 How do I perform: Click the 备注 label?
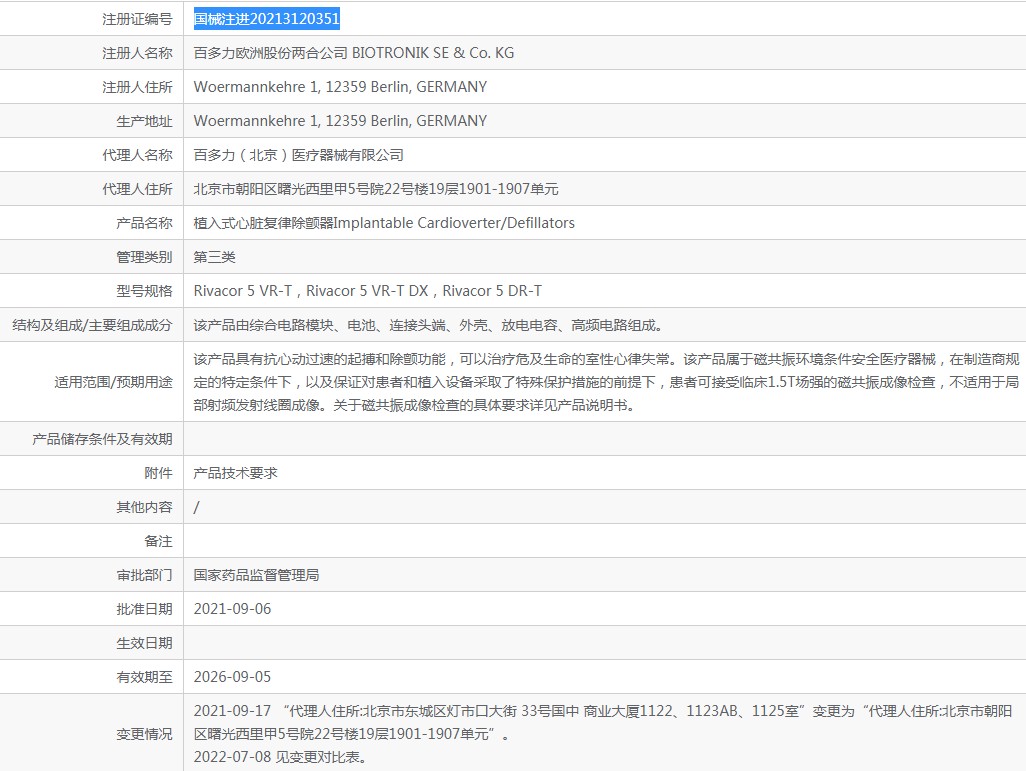[x=158, y=541]
